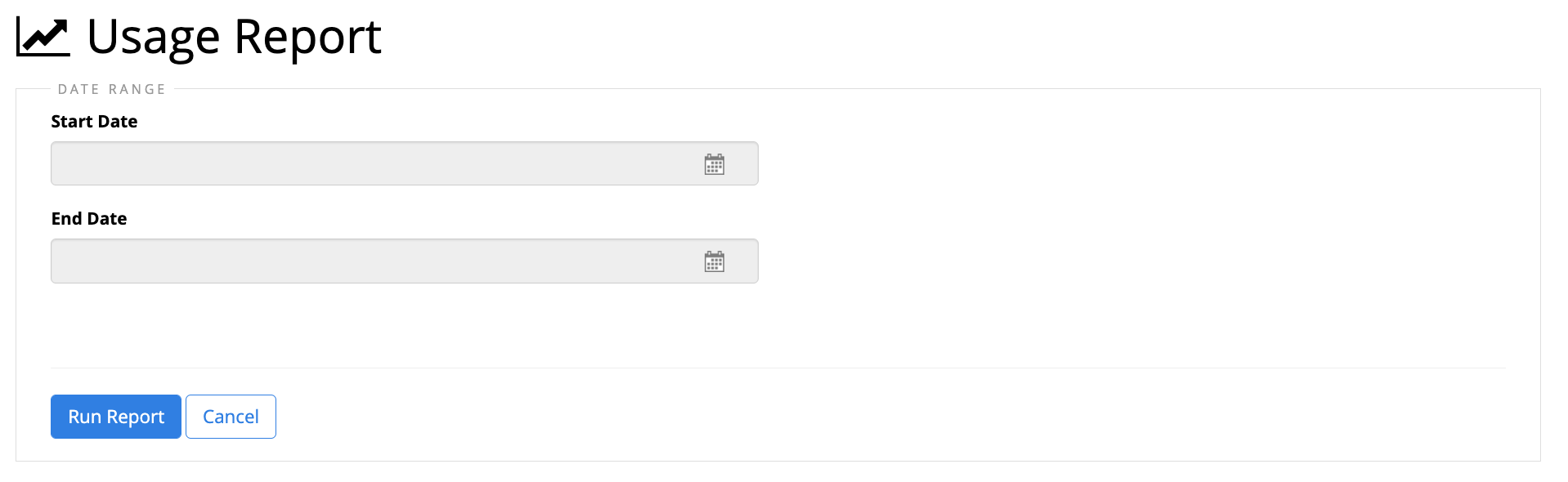The height and width of the screenshot is (482, 1568).
Task: Focus the End Date input box
Action: point(404,261)
